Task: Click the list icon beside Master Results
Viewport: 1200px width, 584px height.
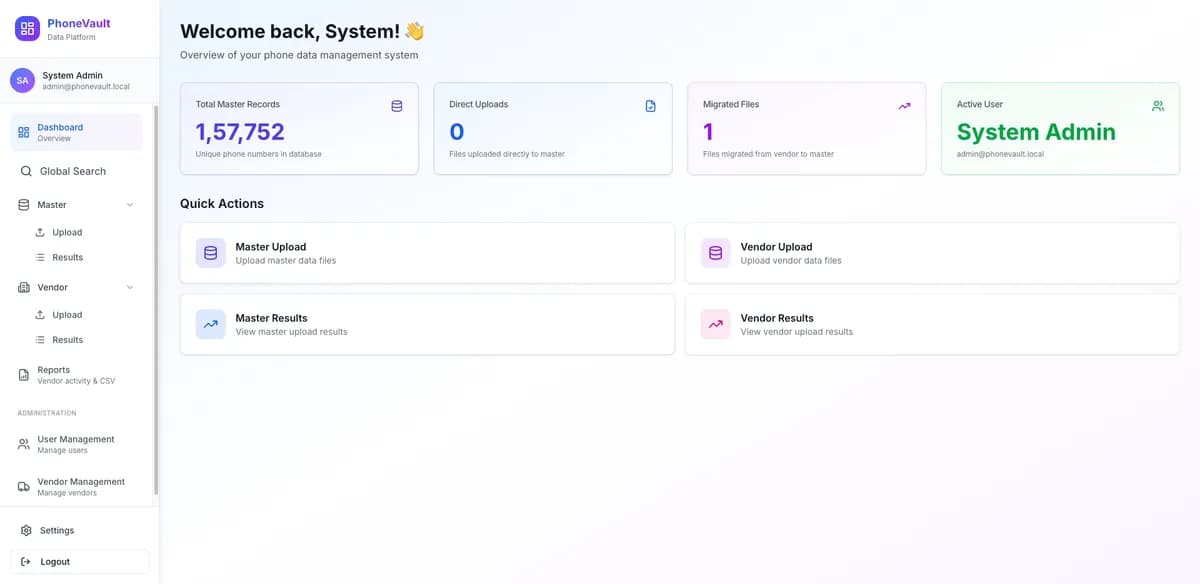Action: point(40,257)
